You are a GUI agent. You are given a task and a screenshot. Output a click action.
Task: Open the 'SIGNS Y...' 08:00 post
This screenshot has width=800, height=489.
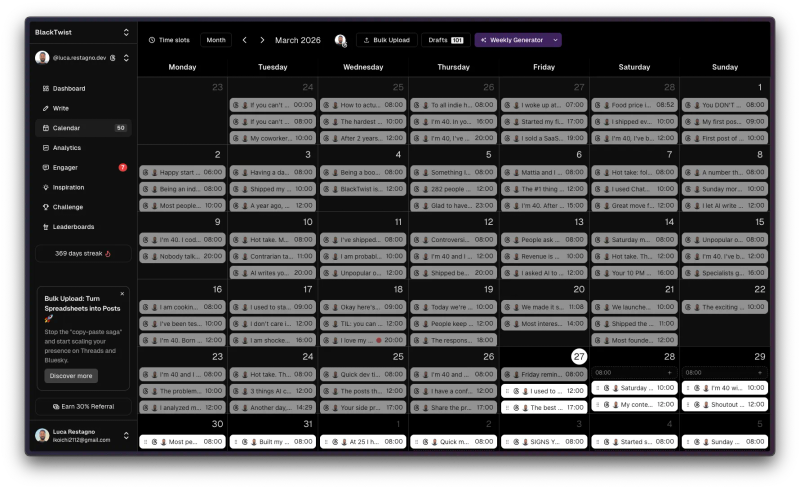point(544,442)
